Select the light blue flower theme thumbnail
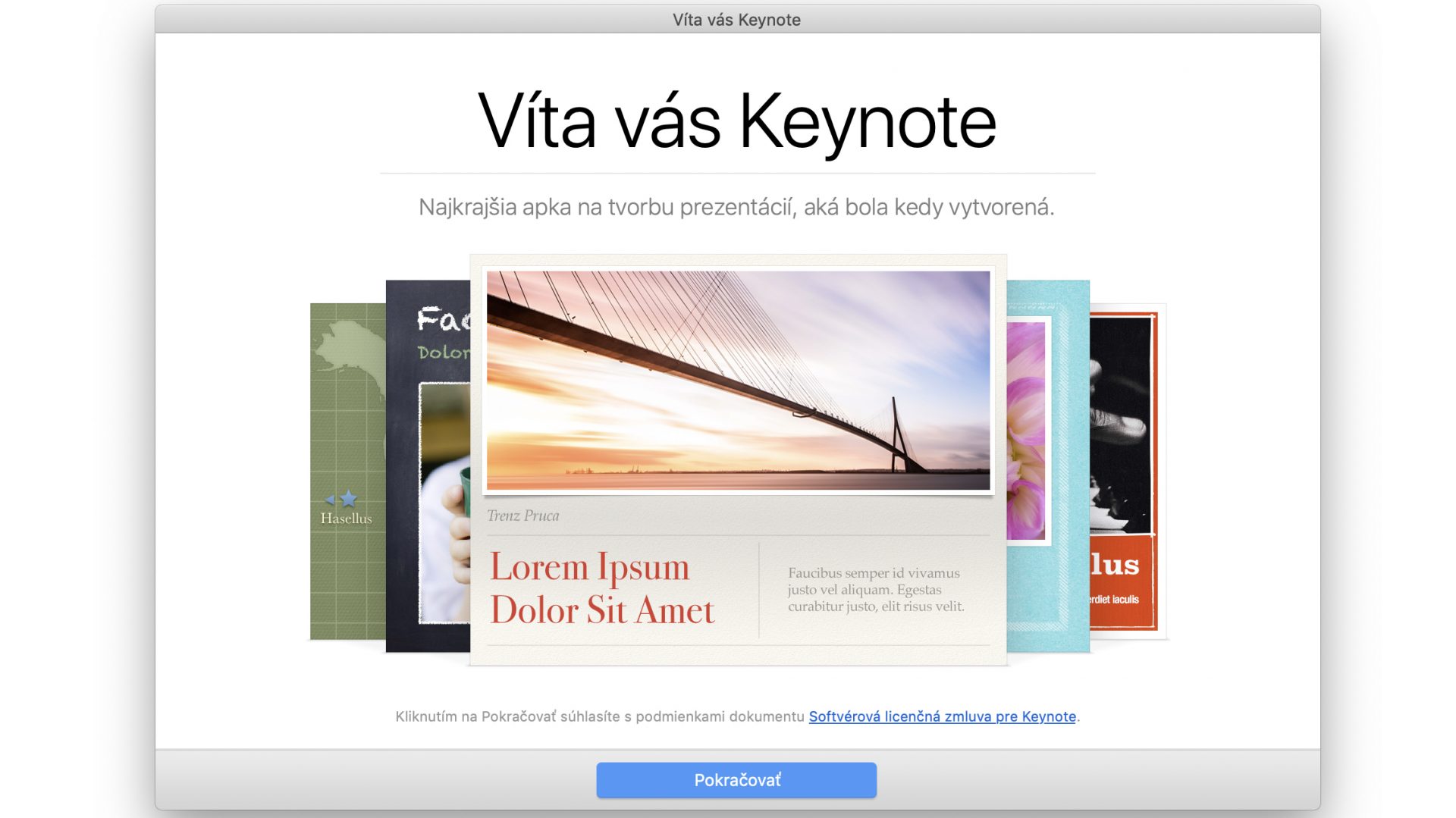 tap(1048, 465)
